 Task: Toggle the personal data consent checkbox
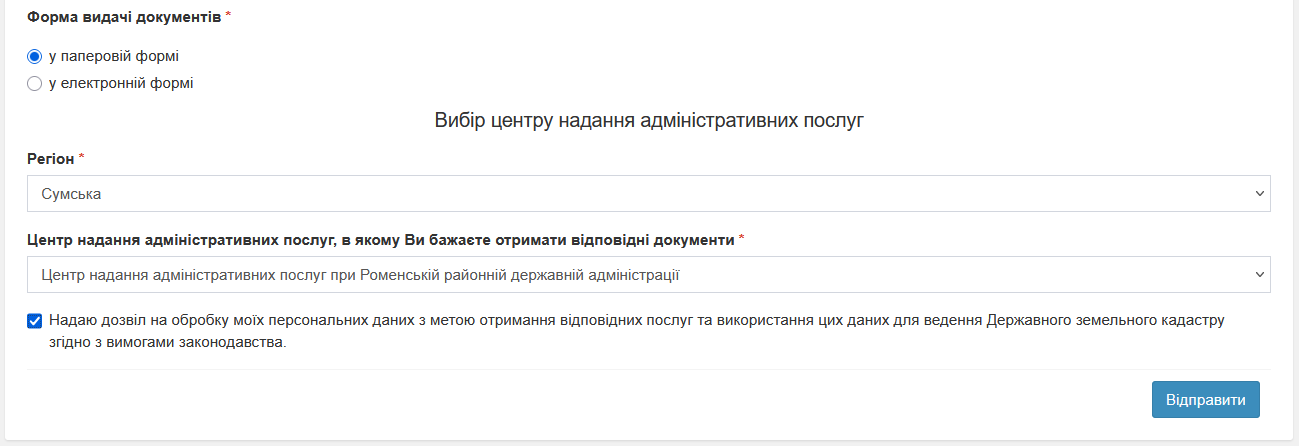pyautogui.click(x=34, y=321)
